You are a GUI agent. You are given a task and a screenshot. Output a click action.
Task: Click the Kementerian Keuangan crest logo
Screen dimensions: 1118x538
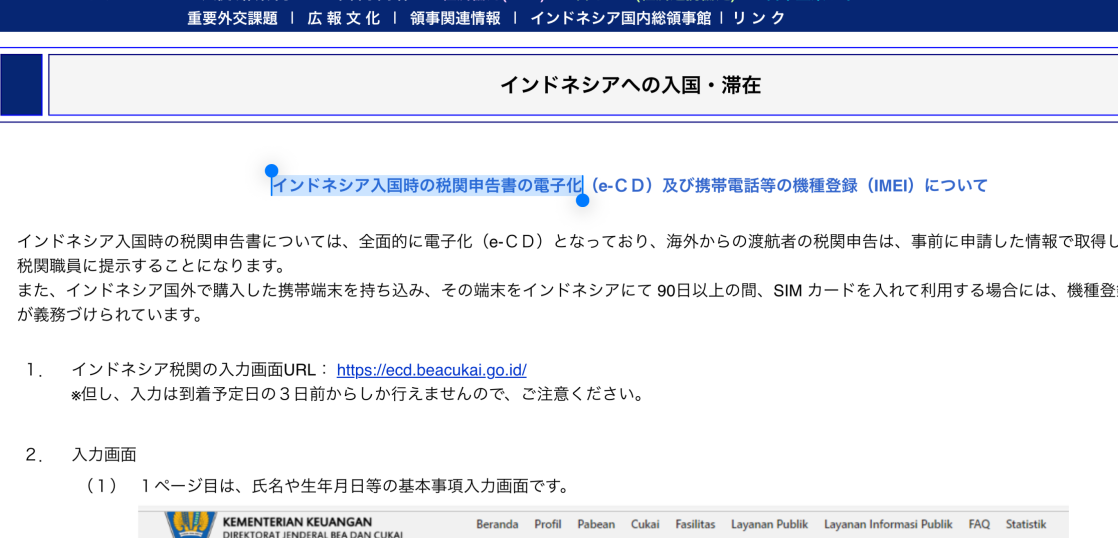[190, 525]
